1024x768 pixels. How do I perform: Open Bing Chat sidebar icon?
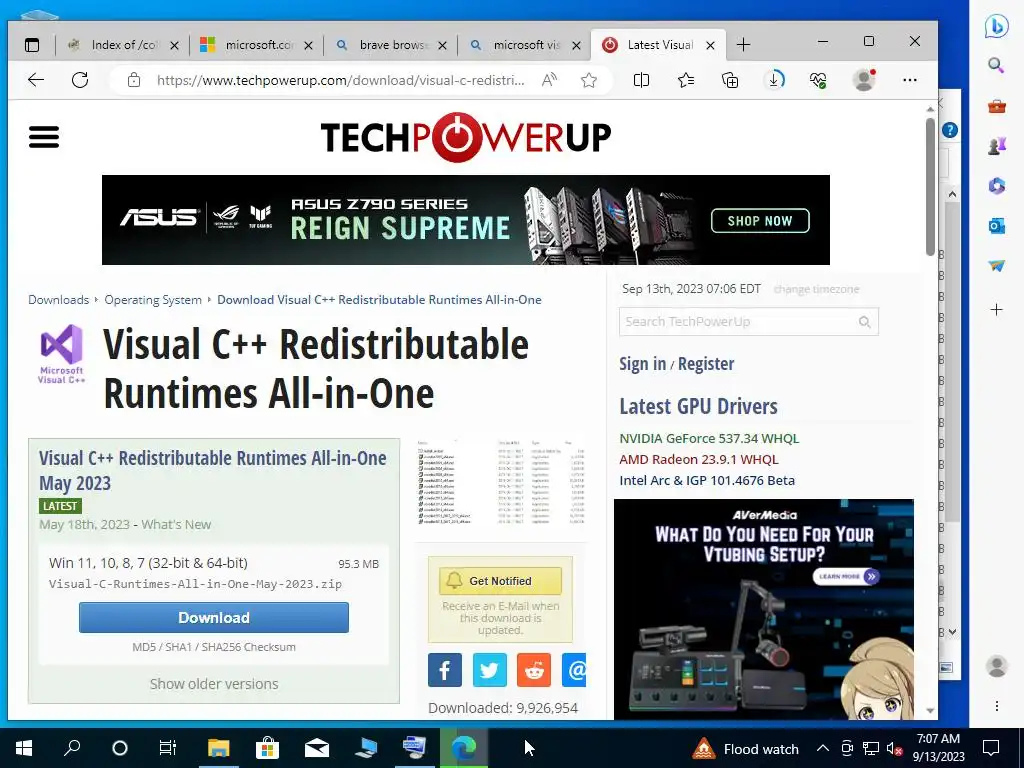(x=996, y=26)
